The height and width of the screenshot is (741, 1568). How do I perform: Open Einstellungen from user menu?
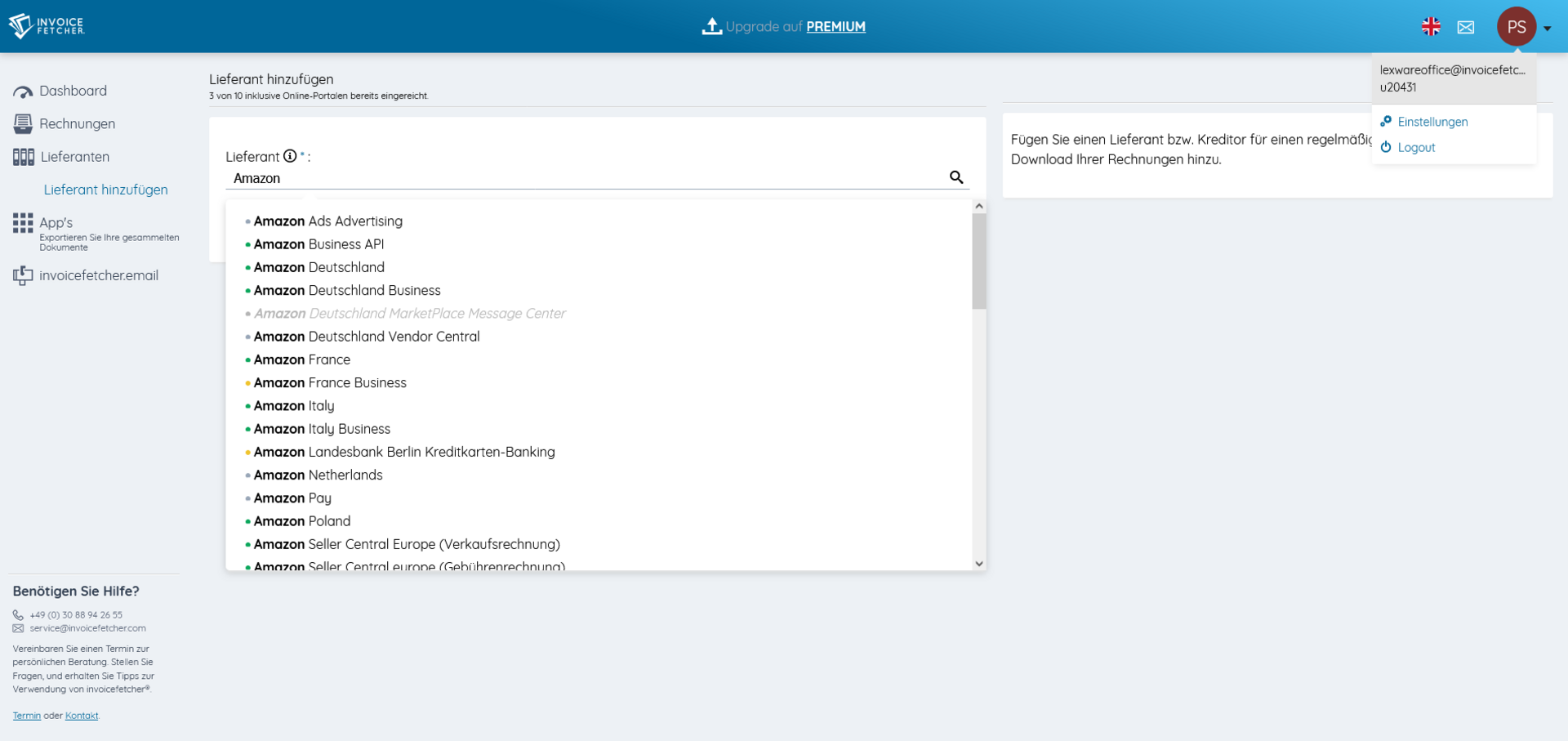[1432, 122]
